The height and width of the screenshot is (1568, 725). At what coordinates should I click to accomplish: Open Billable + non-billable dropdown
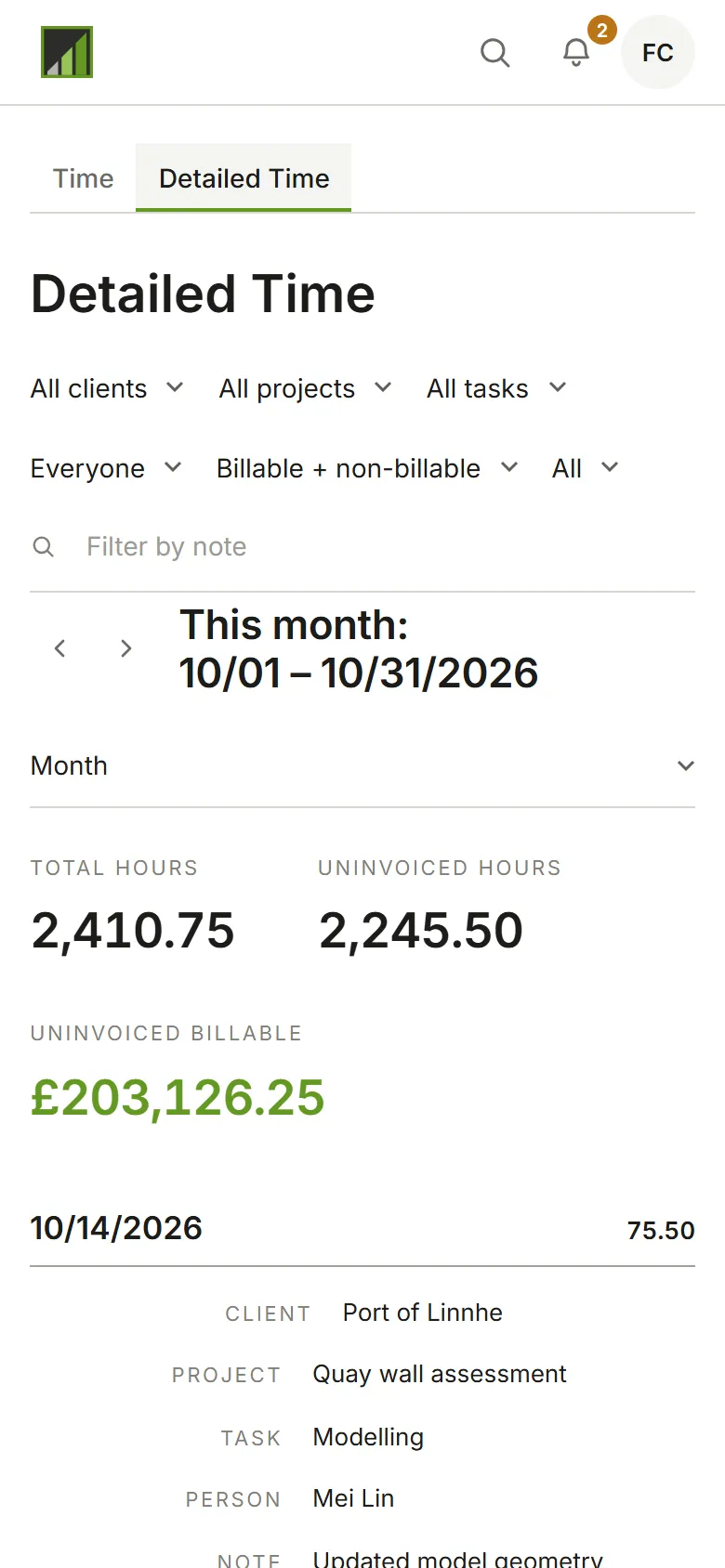[368, 468]
